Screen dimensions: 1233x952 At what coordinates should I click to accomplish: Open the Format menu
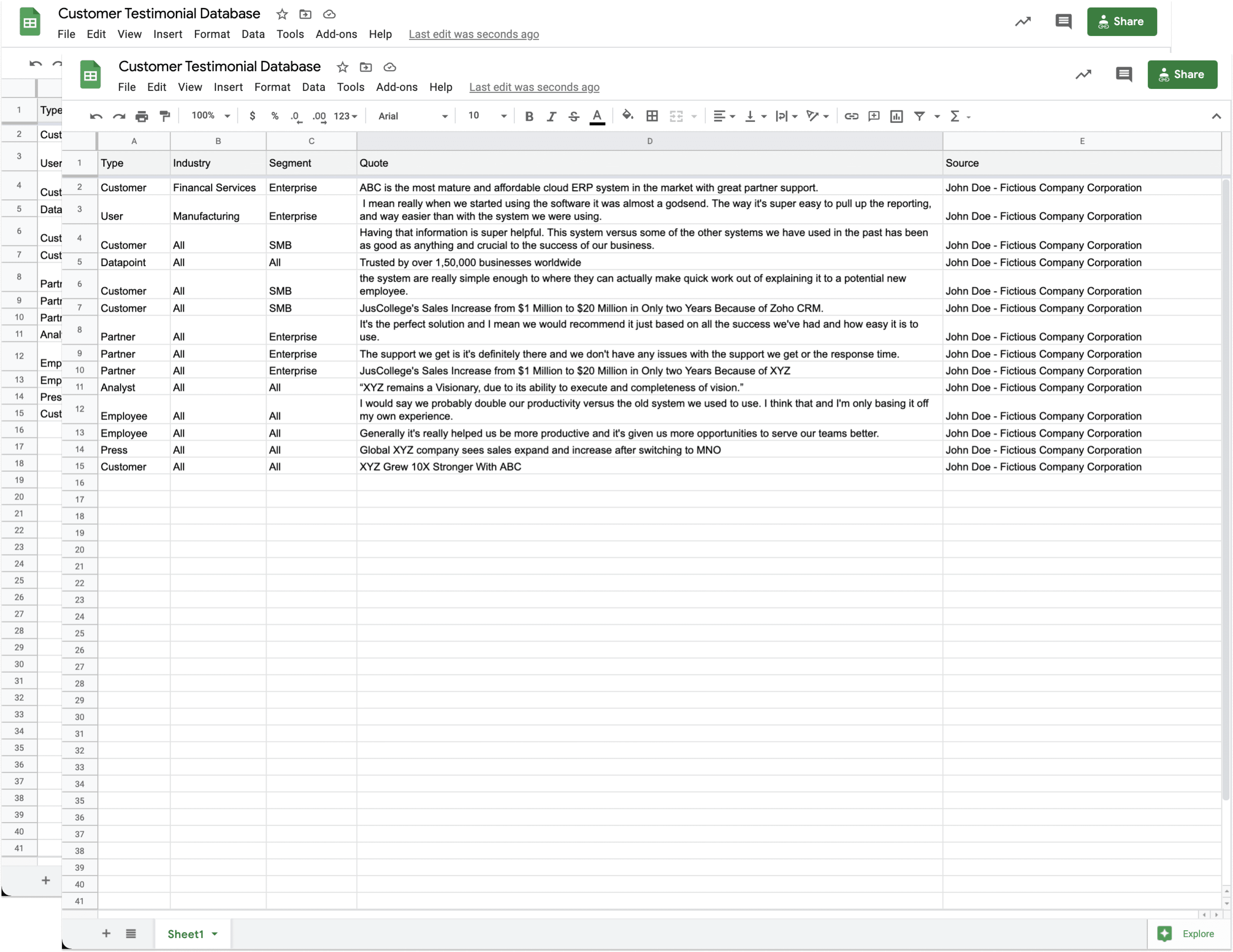(x=272, y=87)
